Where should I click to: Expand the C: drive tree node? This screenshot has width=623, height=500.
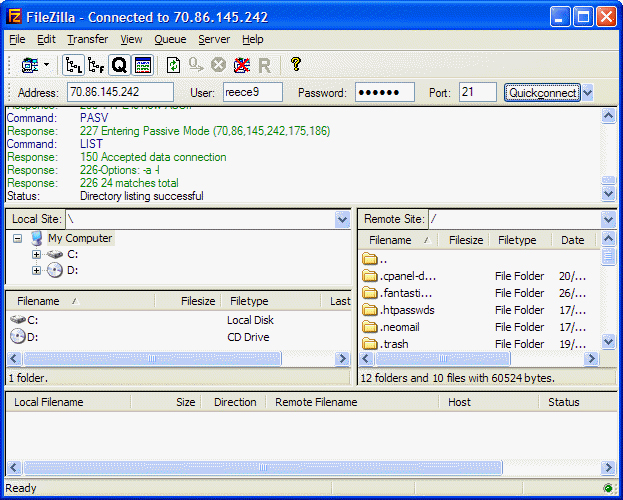36,254
